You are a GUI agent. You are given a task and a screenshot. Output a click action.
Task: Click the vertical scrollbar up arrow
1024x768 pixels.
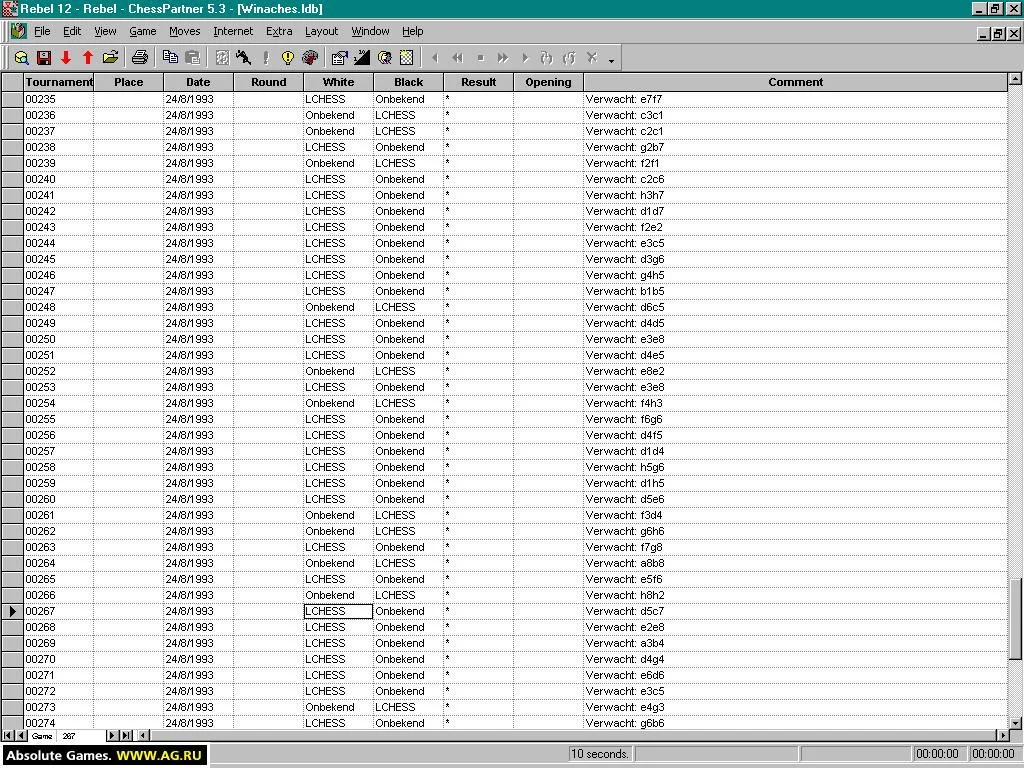click(1015, 79)
